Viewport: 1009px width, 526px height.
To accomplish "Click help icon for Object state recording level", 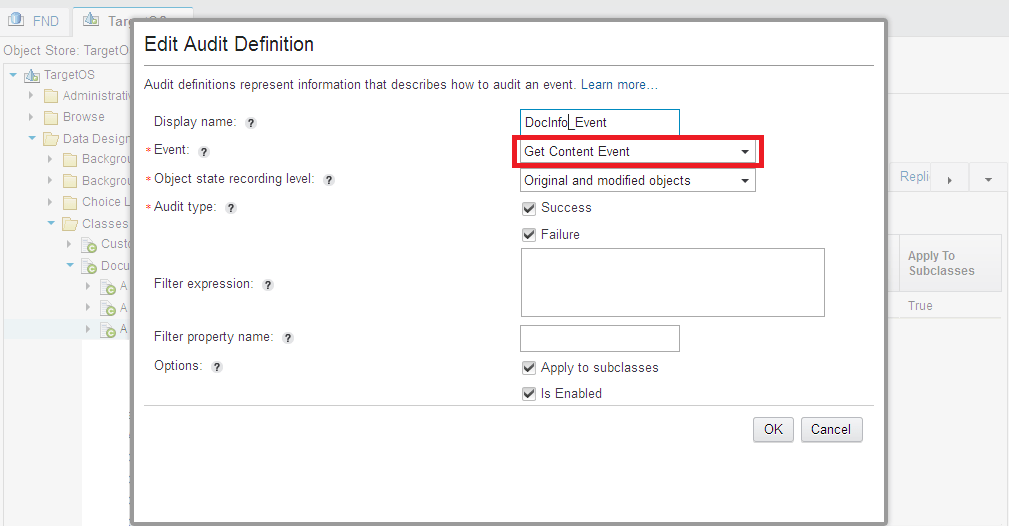I will [329, 180].
